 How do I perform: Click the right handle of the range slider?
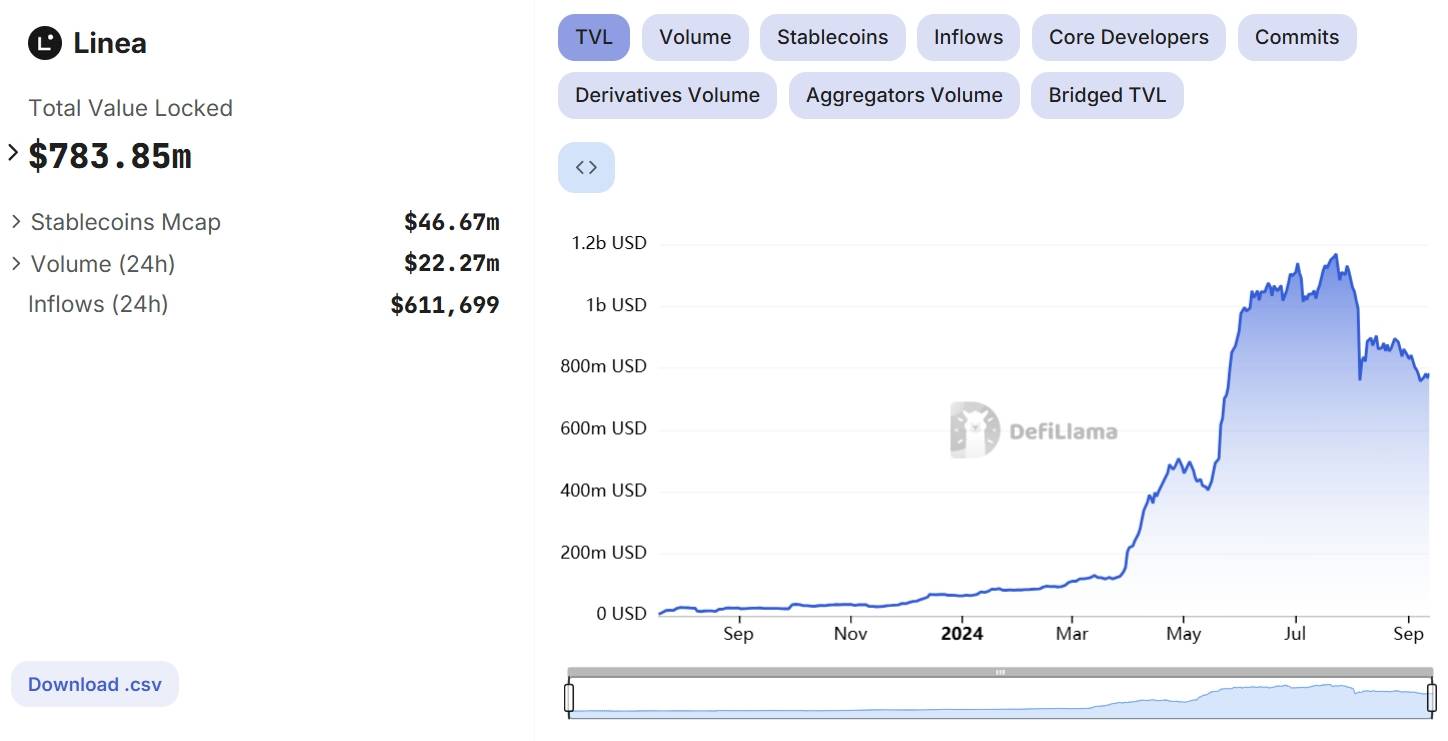[x=1432, y=698]
